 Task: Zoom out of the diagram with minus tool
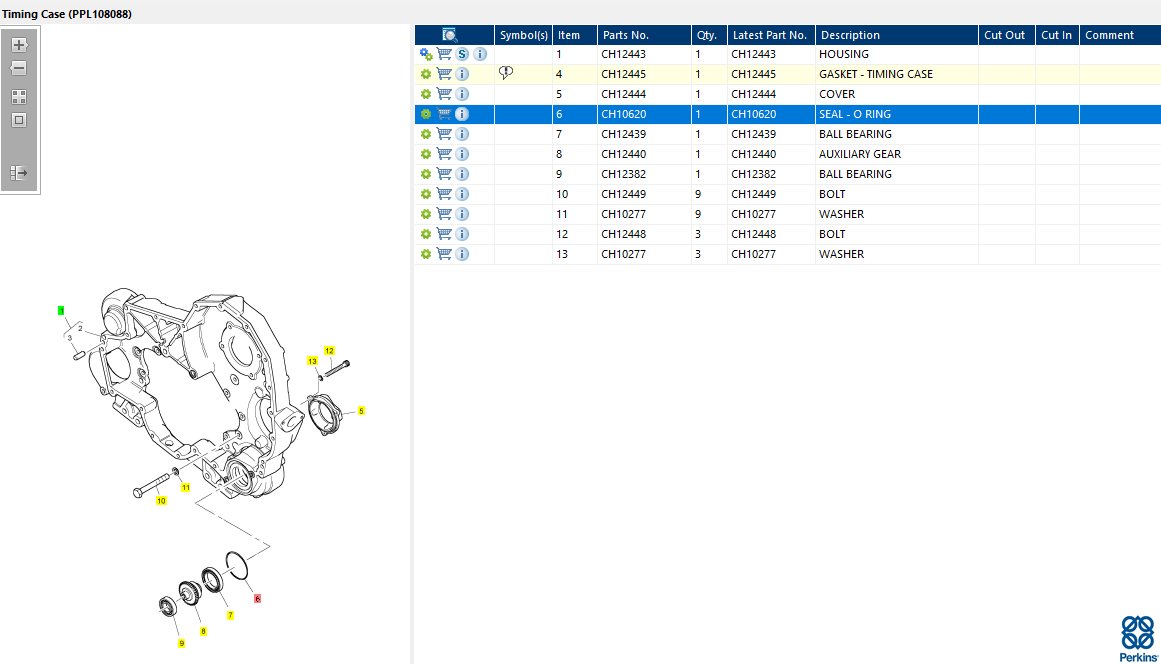pyautogui.click(x=19, y=68)
